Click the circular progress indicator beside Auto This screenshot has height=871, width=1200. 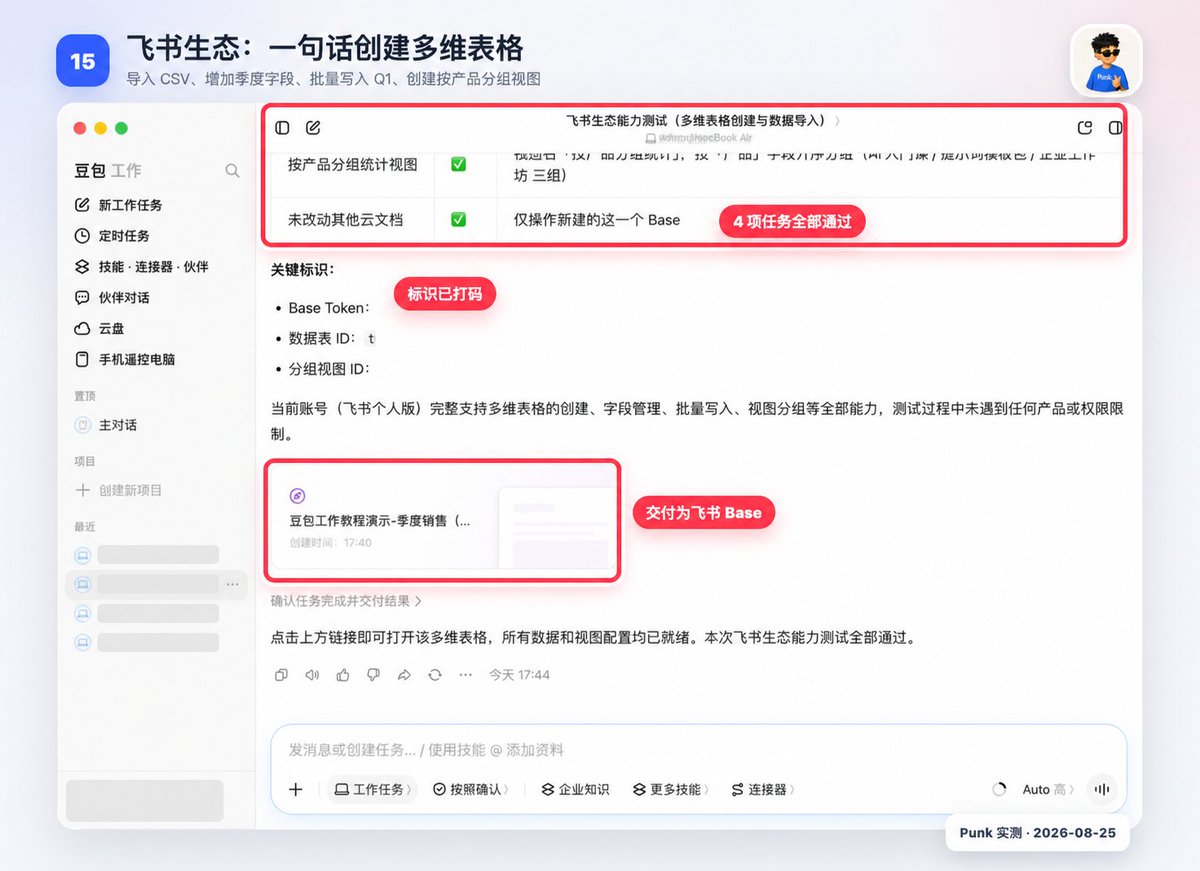click(x=999, y=789)
